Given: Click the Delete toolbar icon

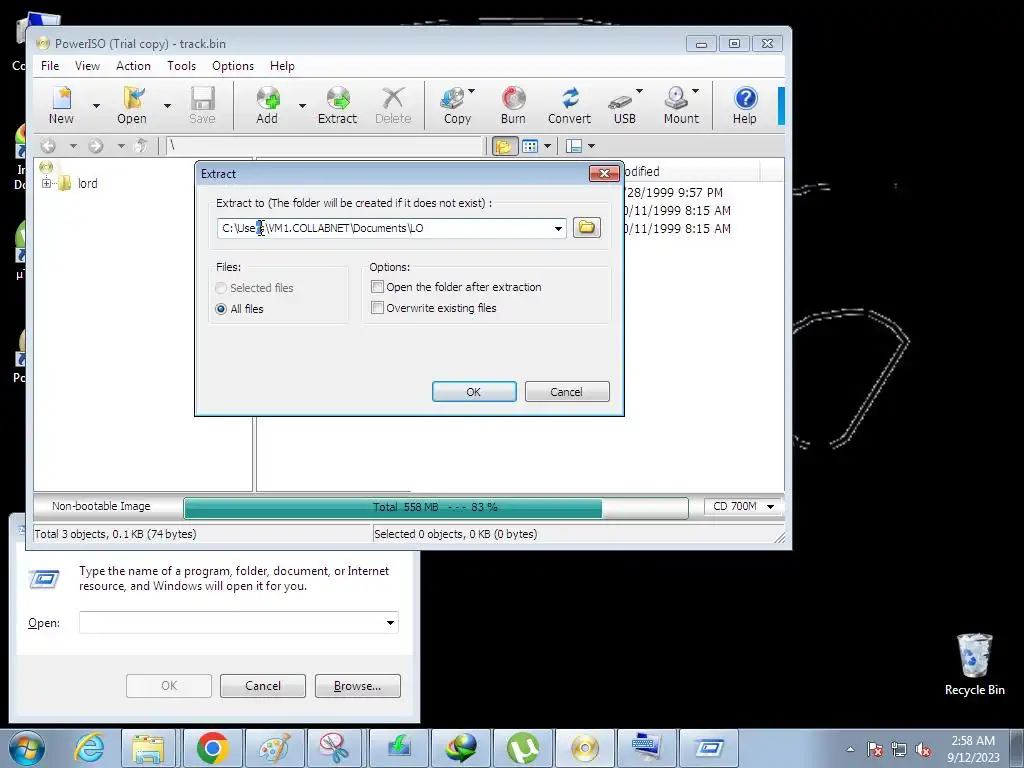Looking at the screenshot, I should pos(393,105).
